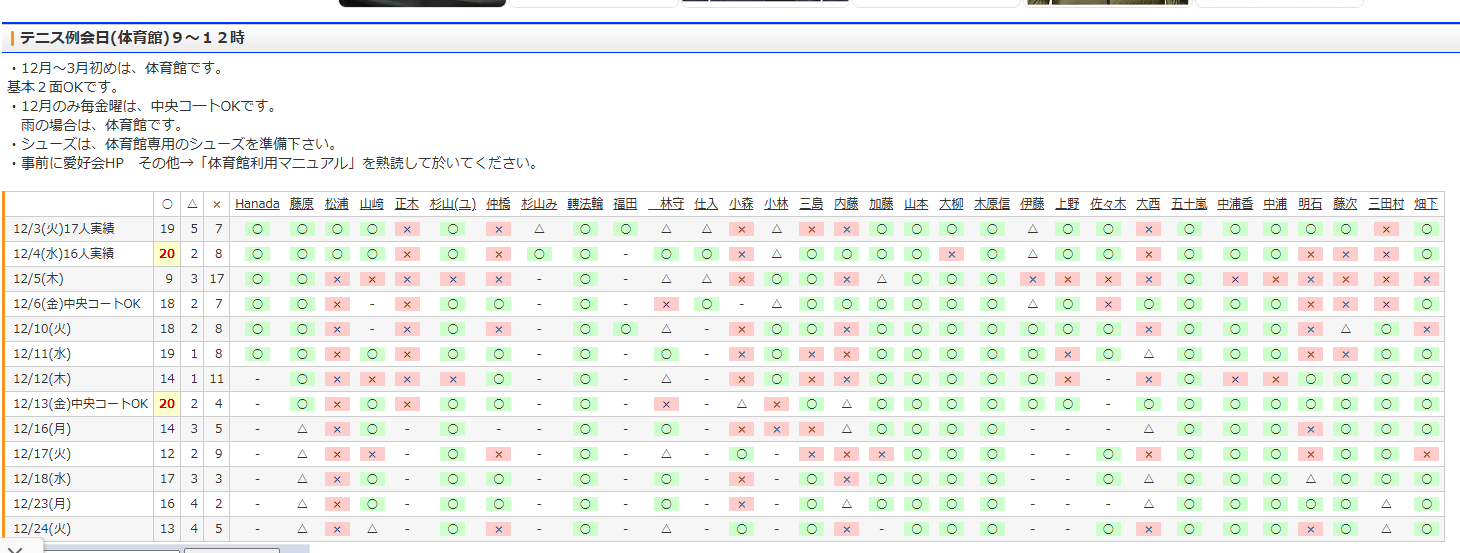
Task: Open 佐々木 member link
Action: tap(1107, 204)
